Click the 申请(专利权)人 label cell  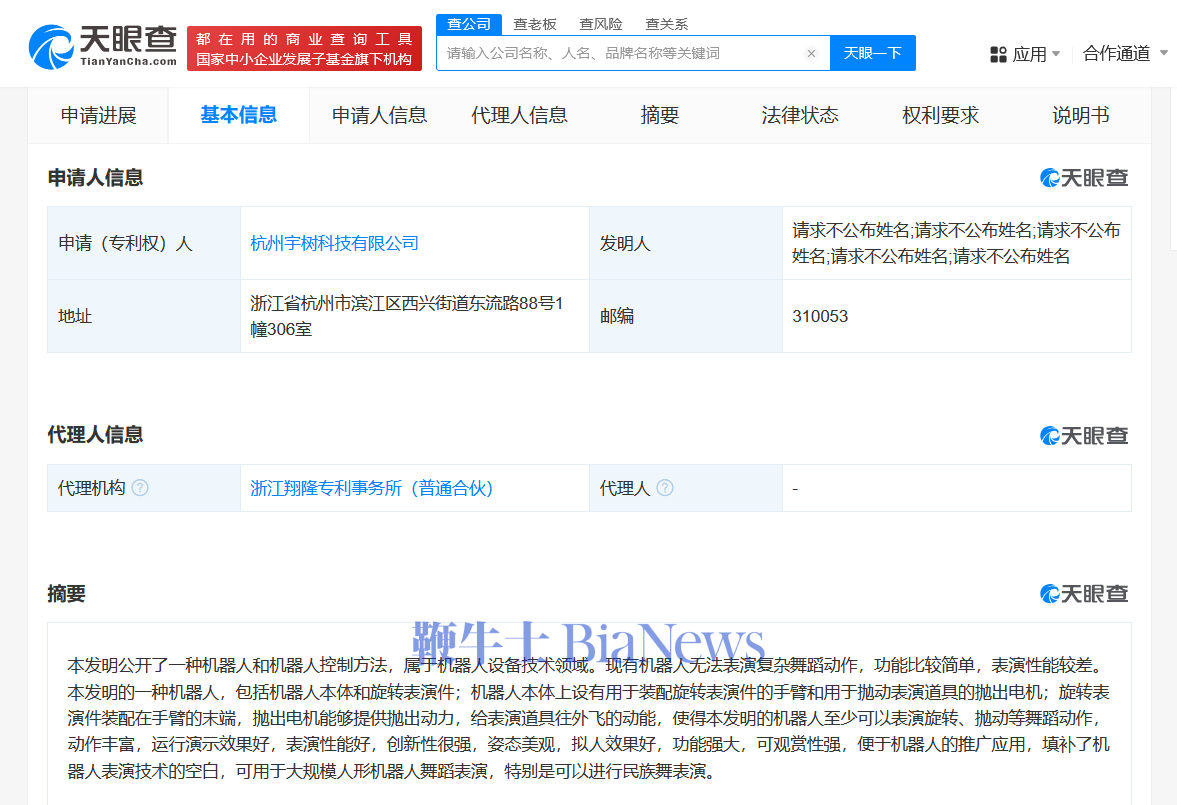click(143, 243)
